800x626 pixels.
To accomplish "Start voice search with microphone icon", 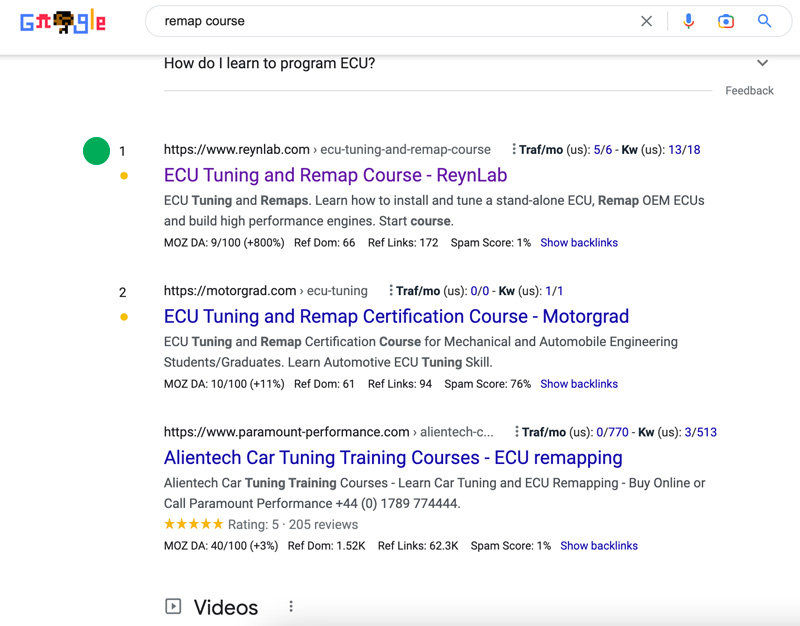I will (688, 21).
